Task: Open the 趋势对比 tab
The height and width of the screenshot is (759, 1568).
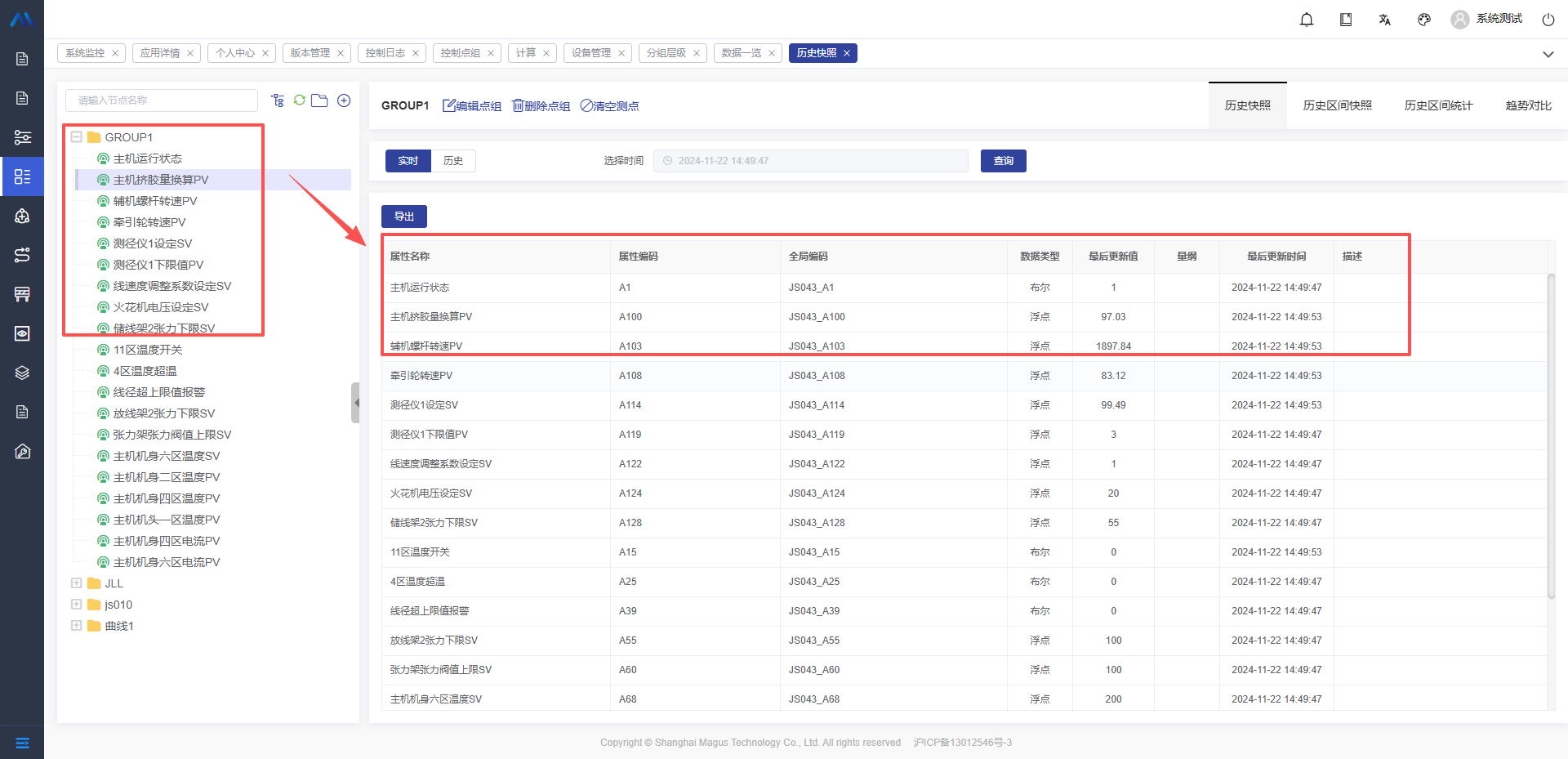Action: [1528, 105]
